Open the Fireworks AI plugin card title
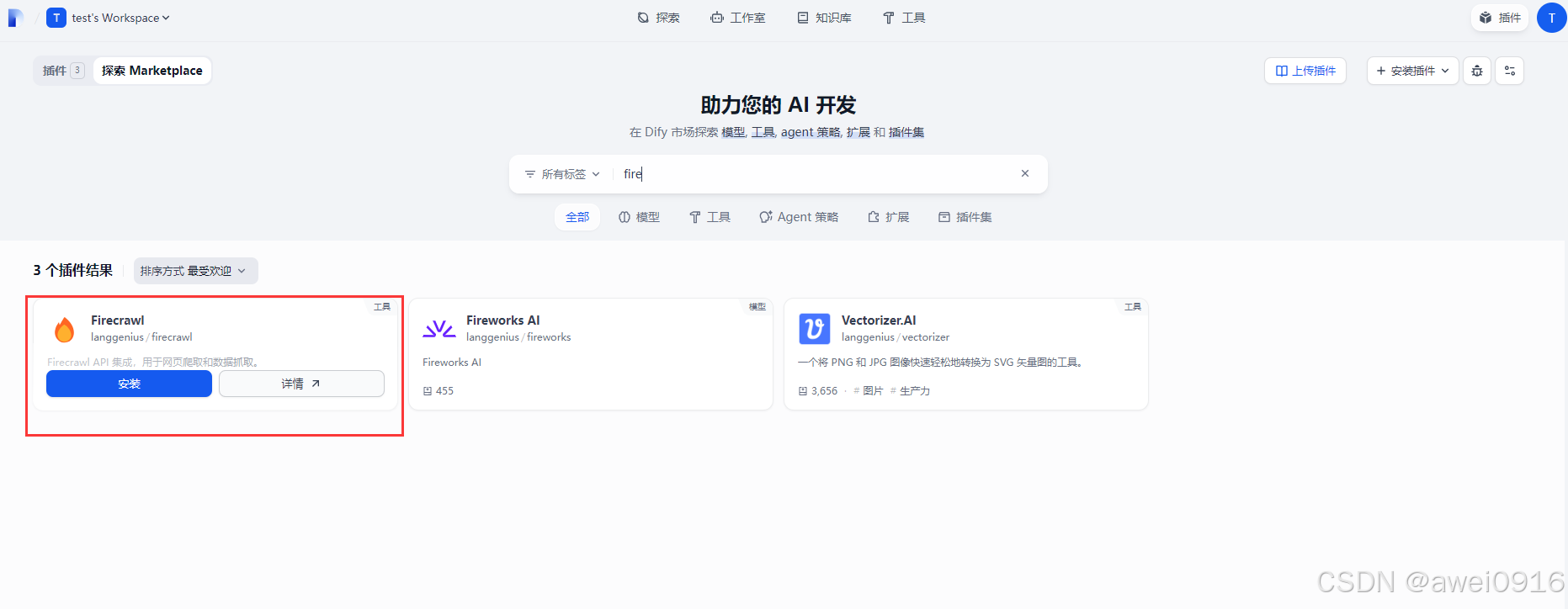The image size is (1568, 609). point(503,320)
